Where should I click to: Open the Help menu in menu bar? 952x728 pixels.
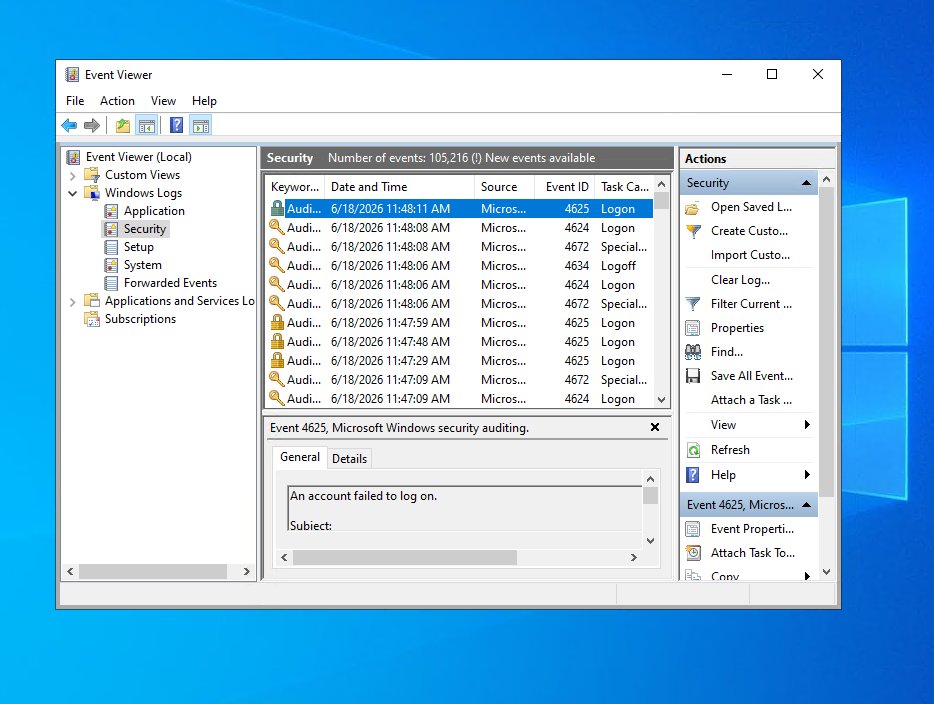point(204,101)
